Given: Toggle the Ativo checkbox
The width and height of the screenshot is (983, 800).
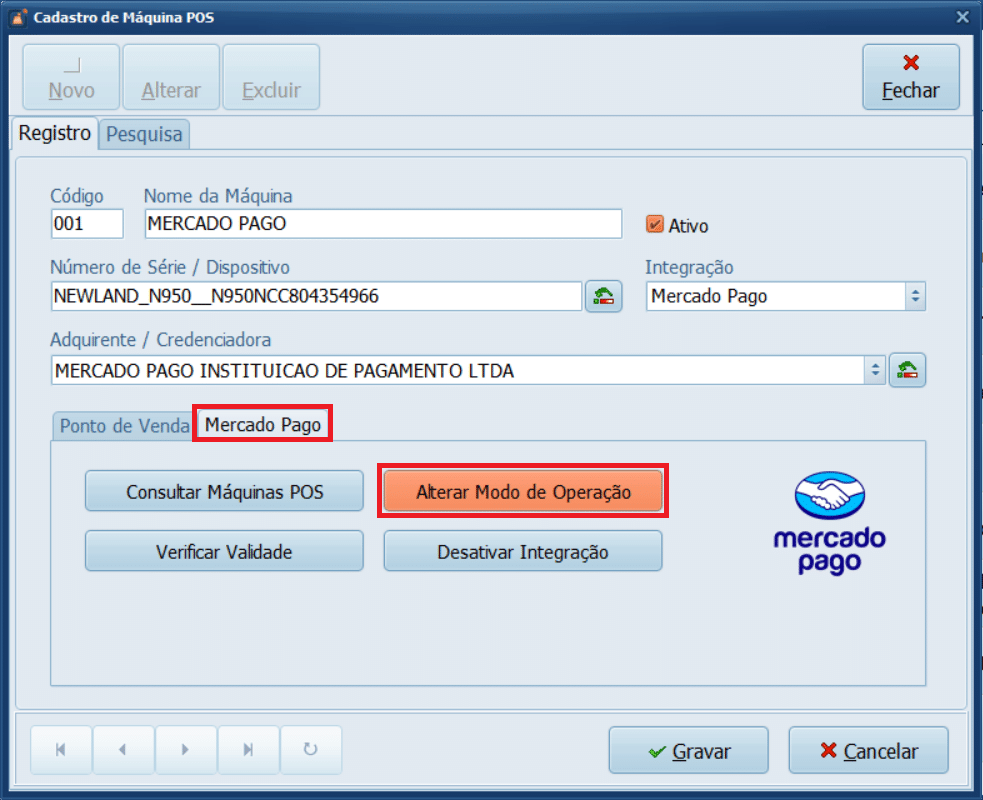Looking at the screenshot, I should click(x=656, y=225).
